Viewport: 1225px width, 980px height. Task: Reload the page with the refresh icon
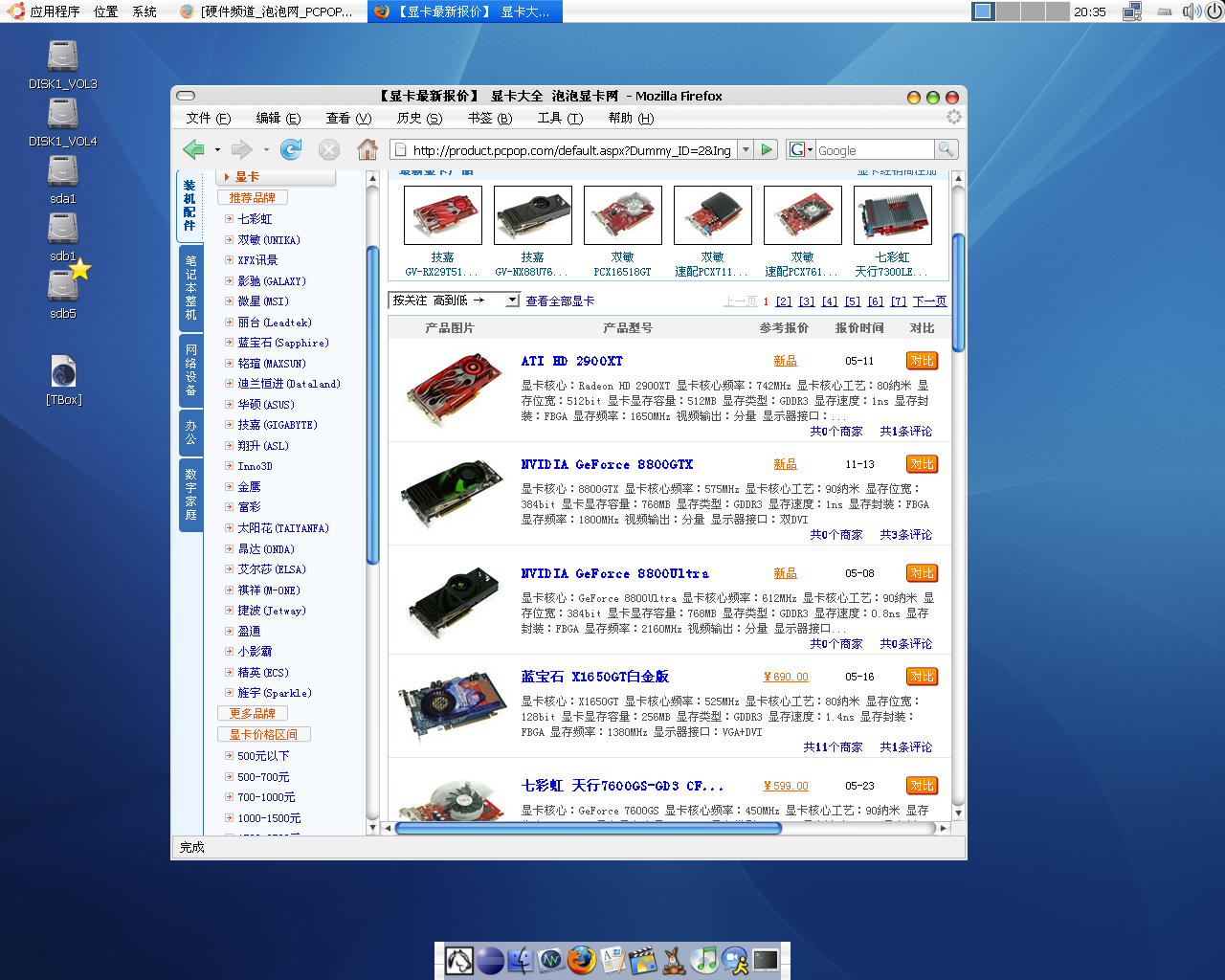pyautogui.click(x=291, y=149)
